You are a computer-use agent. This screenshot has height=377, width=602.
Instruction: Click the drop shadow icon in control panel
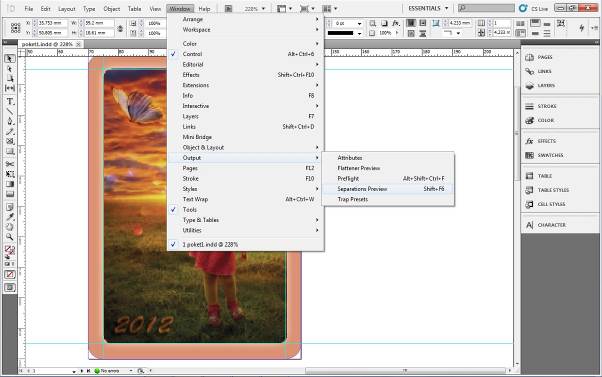(384, 23)
